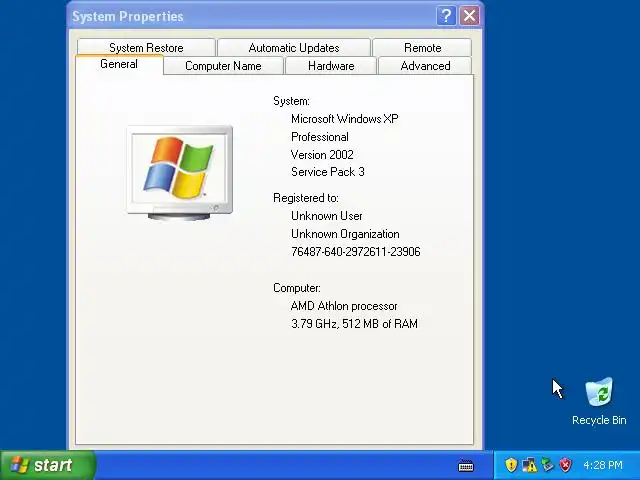
Task: Click the 'Unknown Organization' text
Action: (345, 234)
